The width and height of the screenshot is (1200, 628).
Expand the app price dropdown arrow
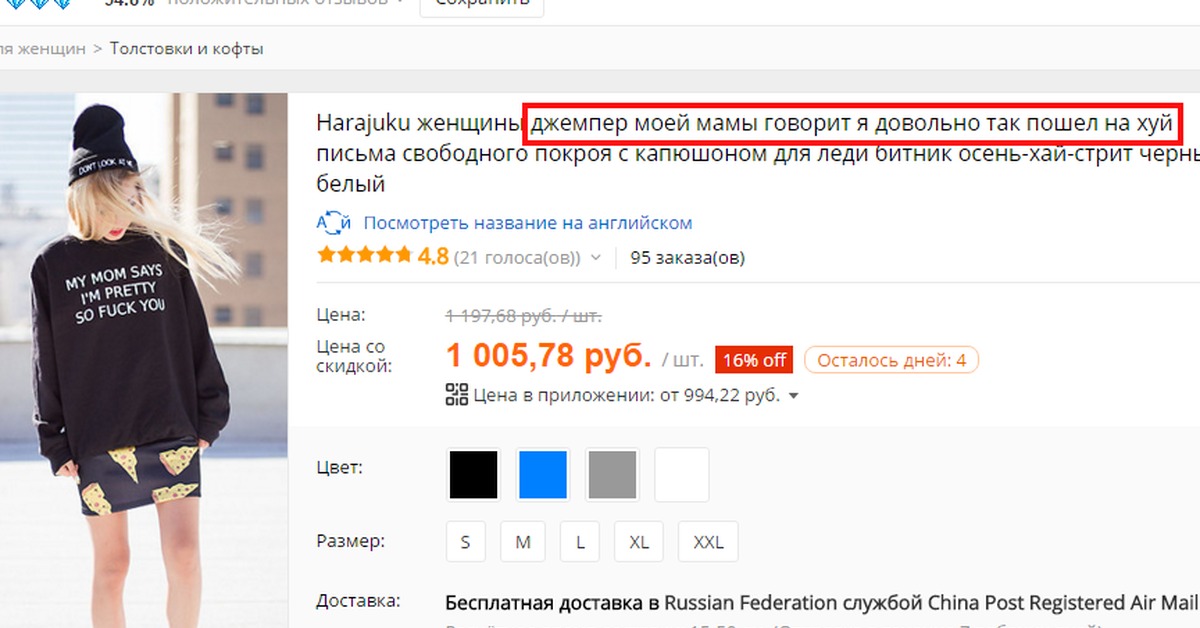[794, 397]
